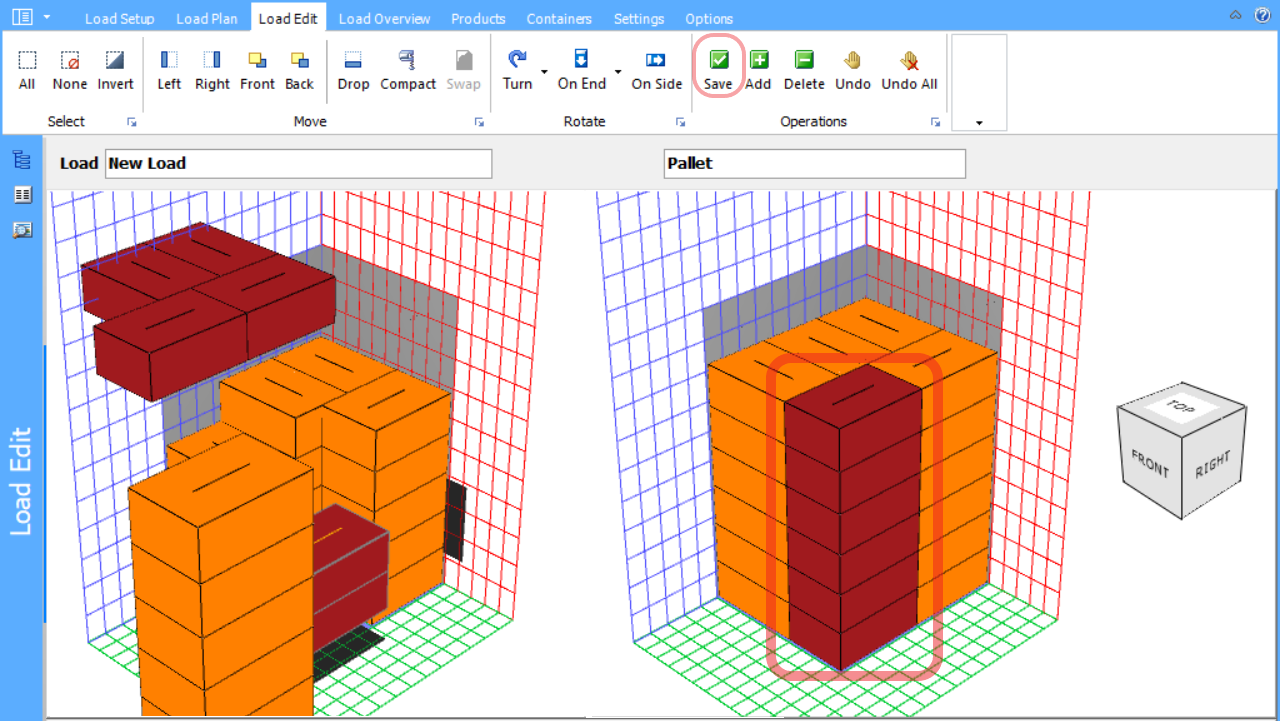Drop selected boxes down

[353, 68]
